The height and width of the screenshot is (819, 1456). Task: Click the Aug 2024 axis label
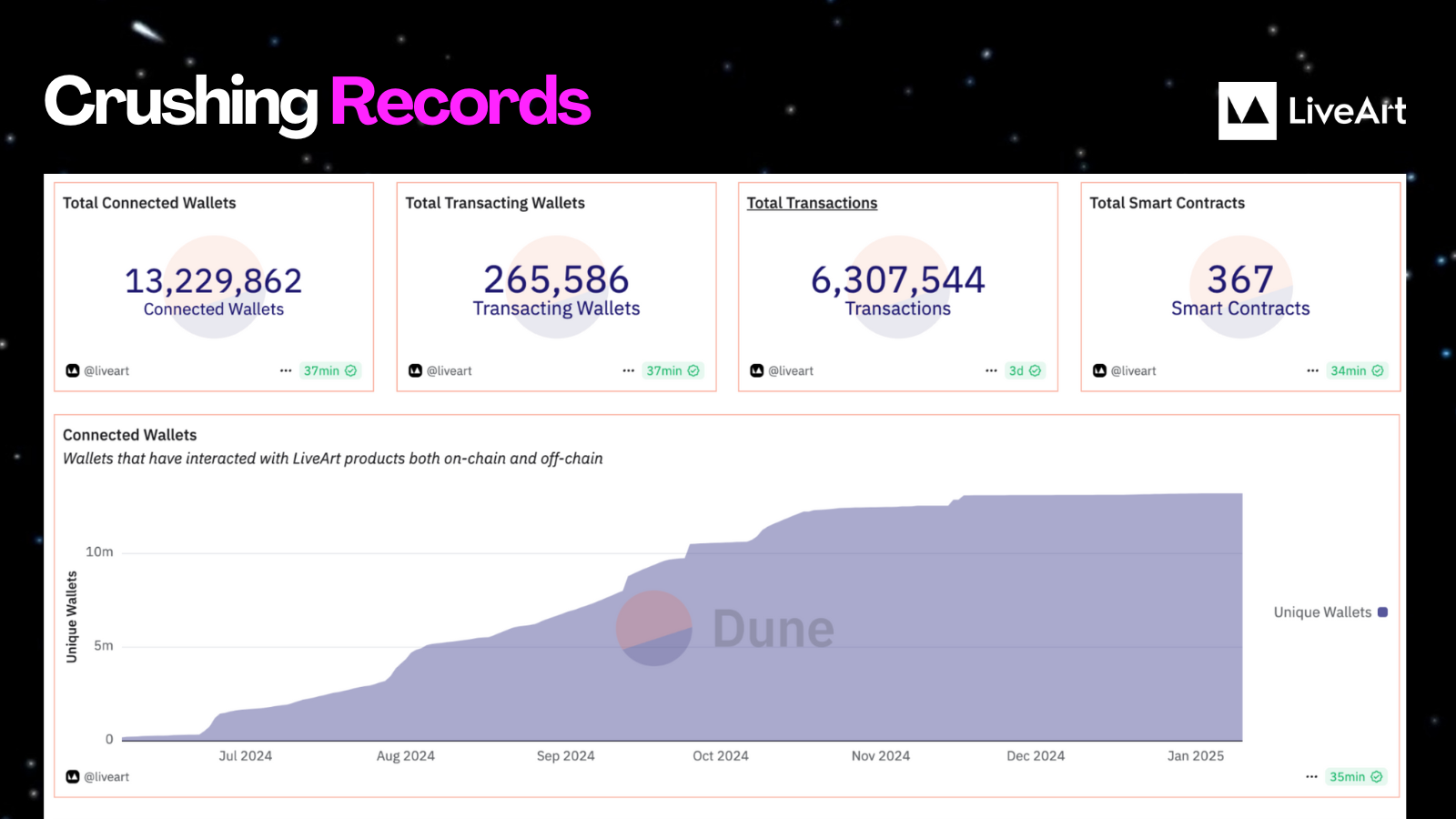406,755
